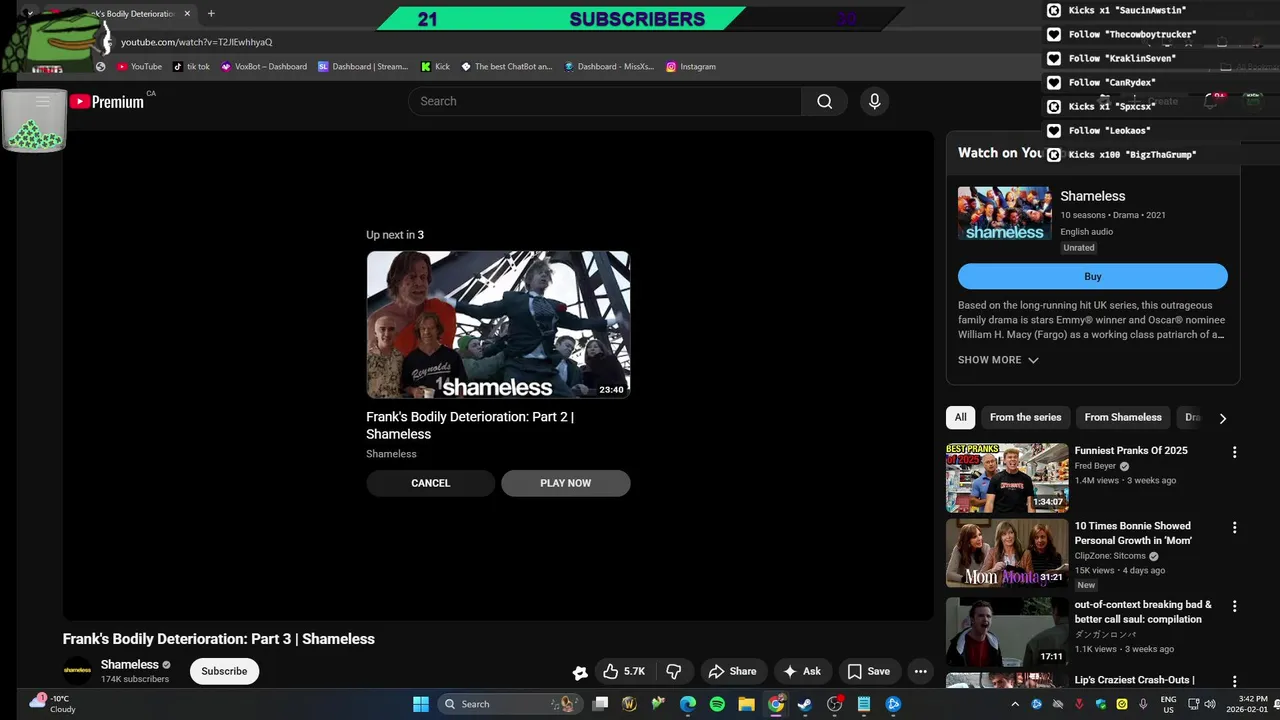Open Microsoft Edge from the taskbar
Screen dimensions: 1280x720
[x=688, y=704]
